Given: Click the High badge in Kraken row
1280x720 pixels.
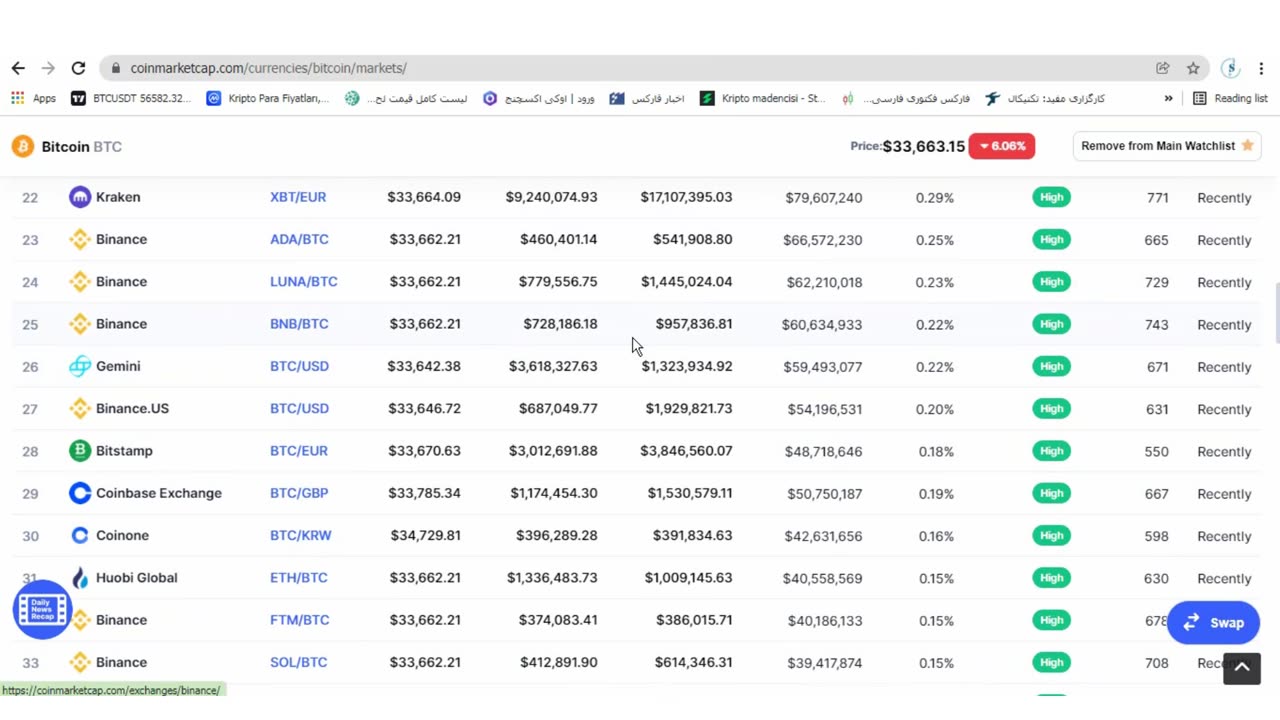Looking at the screenshot, I should pyautogui.click(x=1051, y=197).
